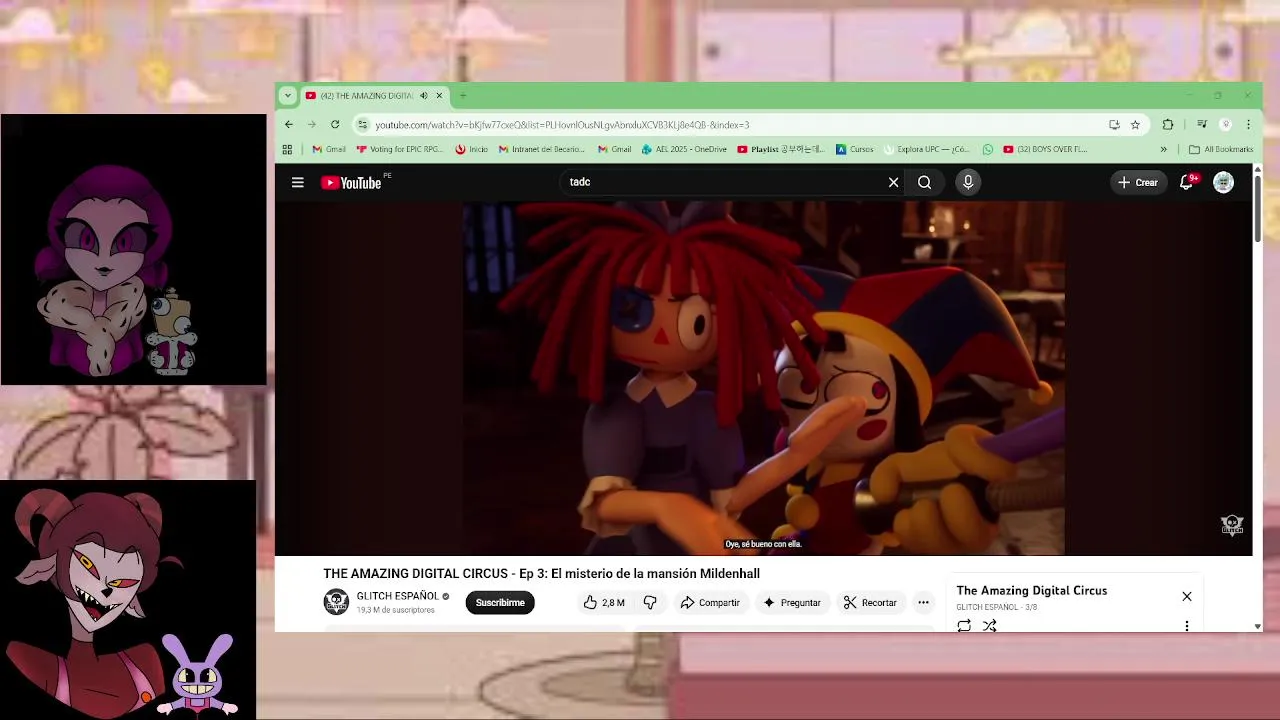Open the YouTube notifications bell
The image size is (1280, 720).
tap(1186, 182)
